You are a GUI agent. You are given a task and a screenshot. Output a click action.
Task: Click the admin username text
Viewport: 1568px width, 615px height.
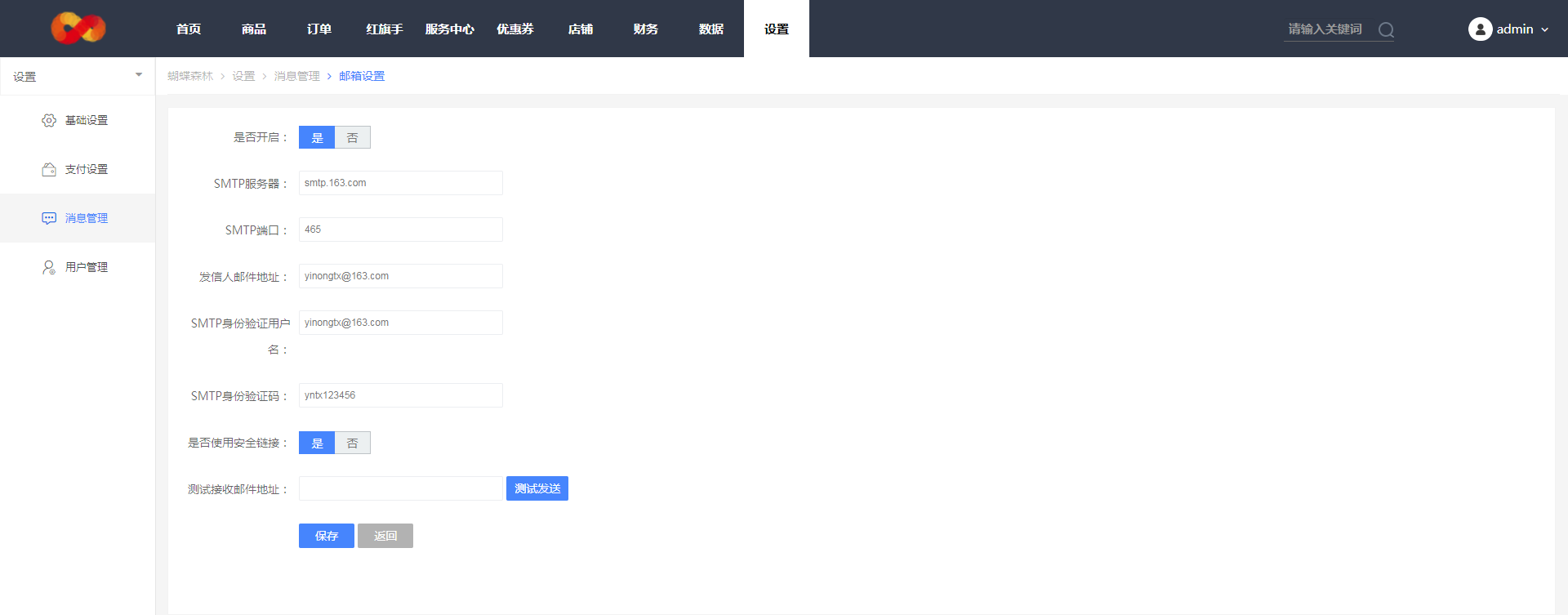[x=1515, y=29]
